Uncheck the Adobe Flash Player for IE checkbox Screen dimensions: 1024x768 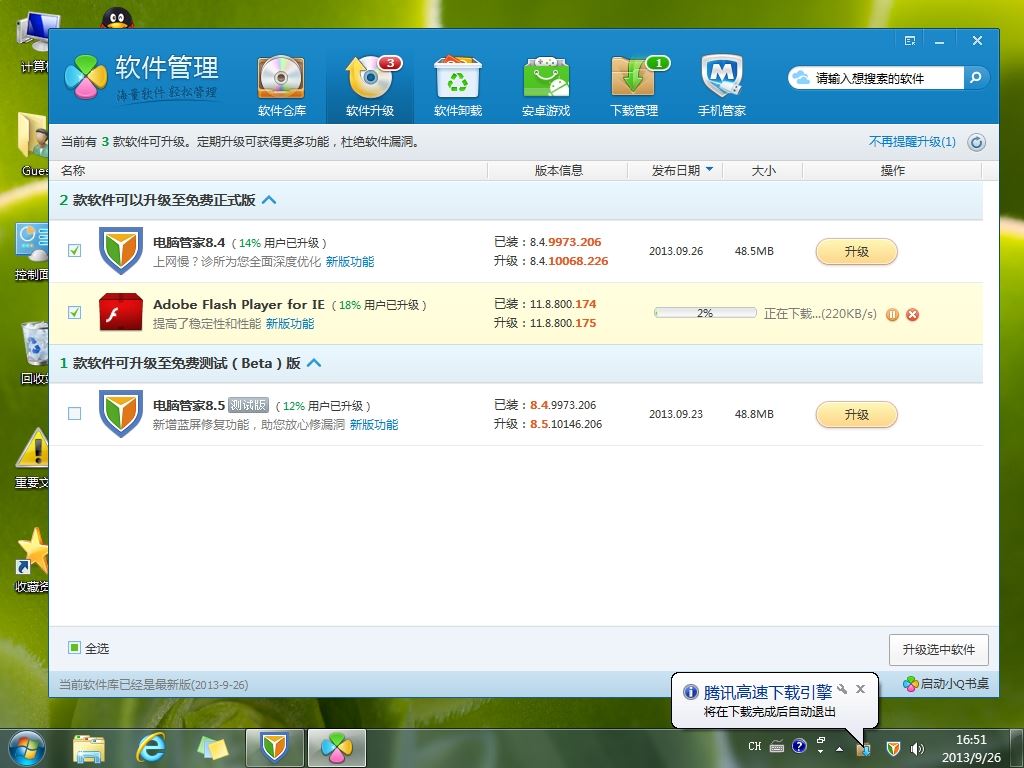click(74, 312)
